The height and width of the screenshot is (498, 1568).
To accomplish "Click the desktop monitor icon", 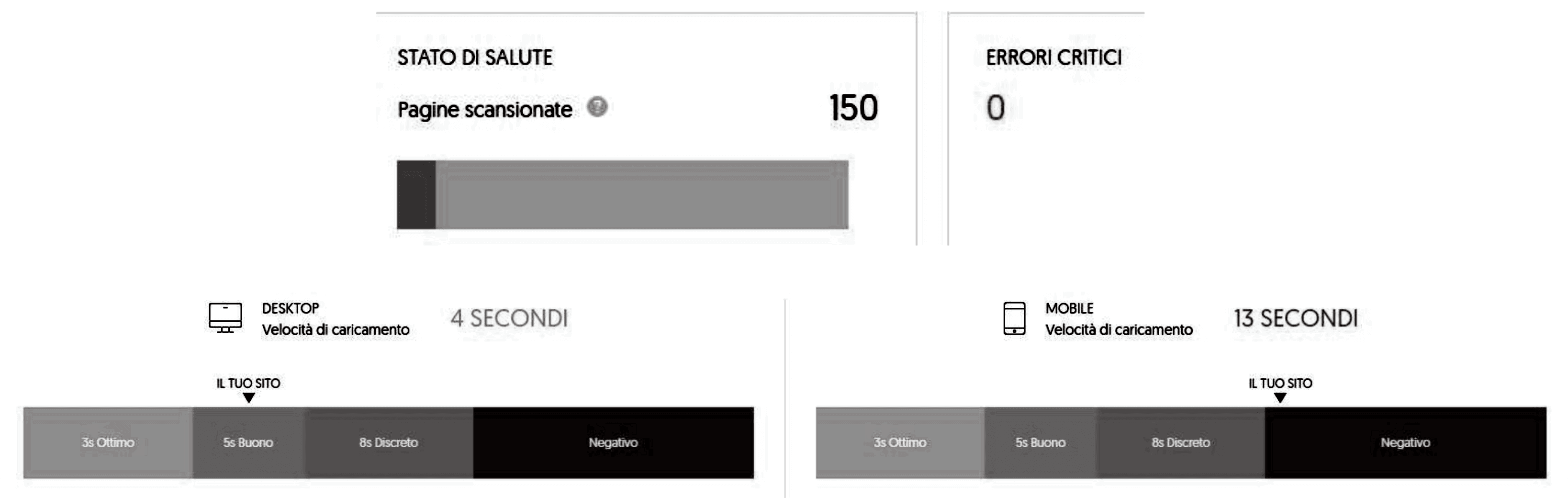I will click(225, 318).
